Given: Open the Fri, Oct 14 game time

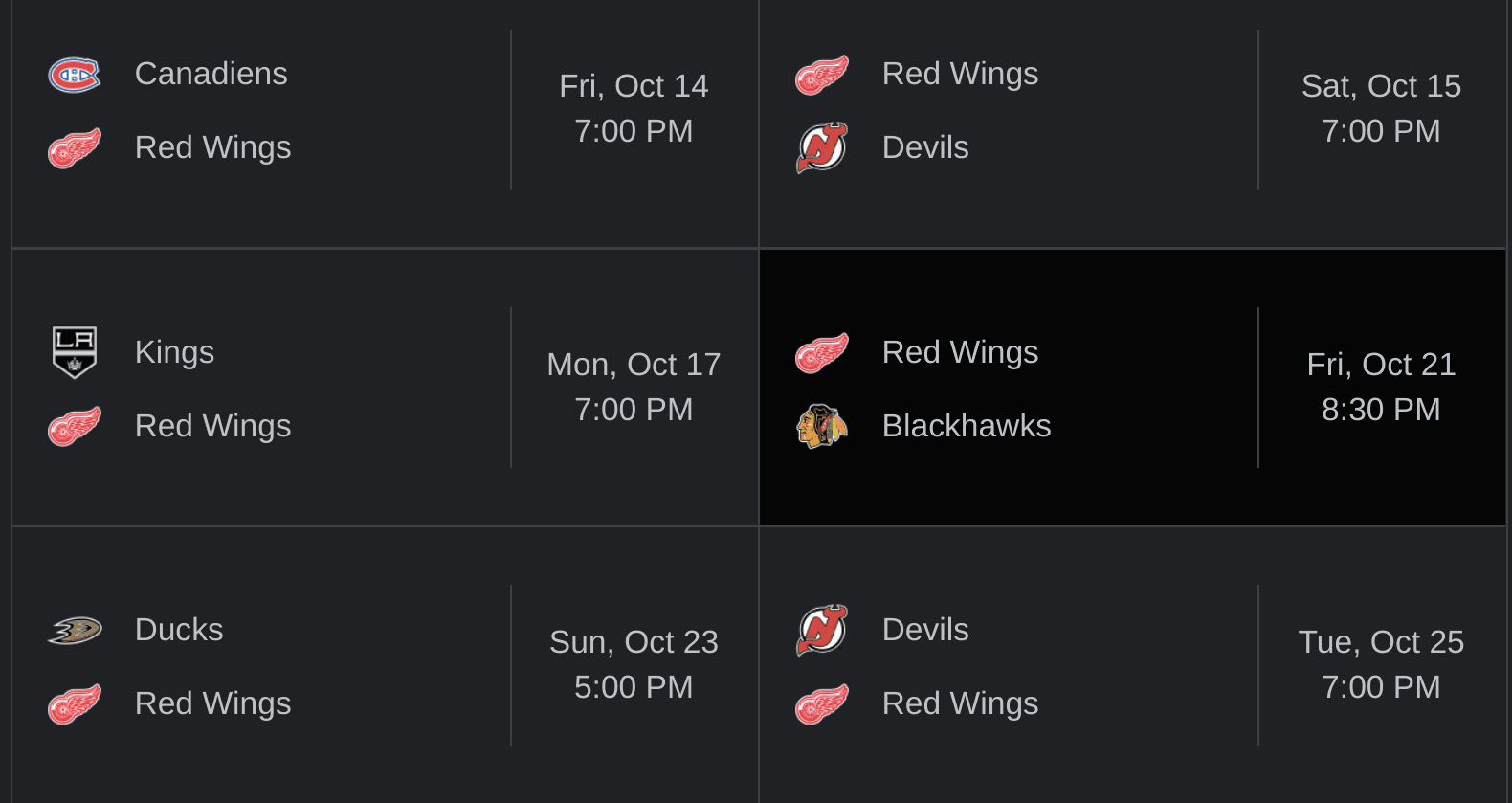Looking at the screenshot, I should (634, 131).
